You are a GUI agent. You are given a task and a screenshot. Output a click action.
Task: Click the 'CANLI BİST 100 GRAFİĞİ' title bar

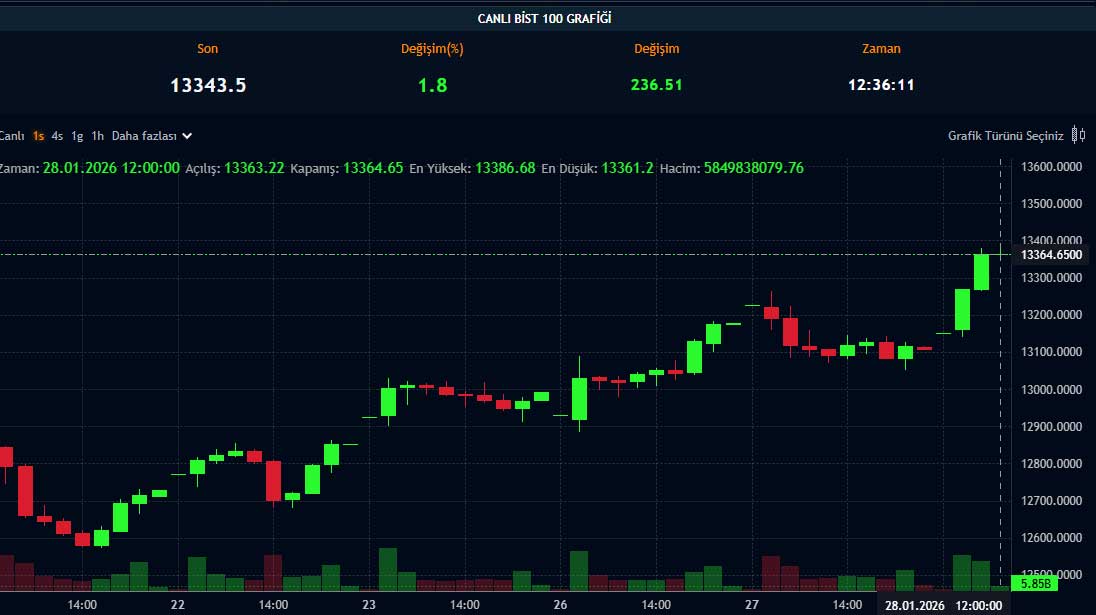[x=545, y=18]
